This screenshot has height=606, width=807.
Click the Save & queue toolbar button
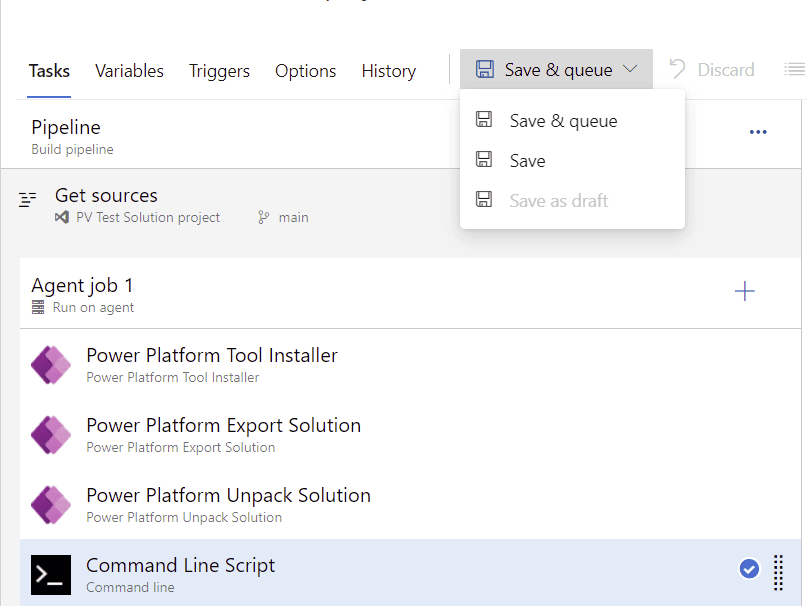(556, 69)
